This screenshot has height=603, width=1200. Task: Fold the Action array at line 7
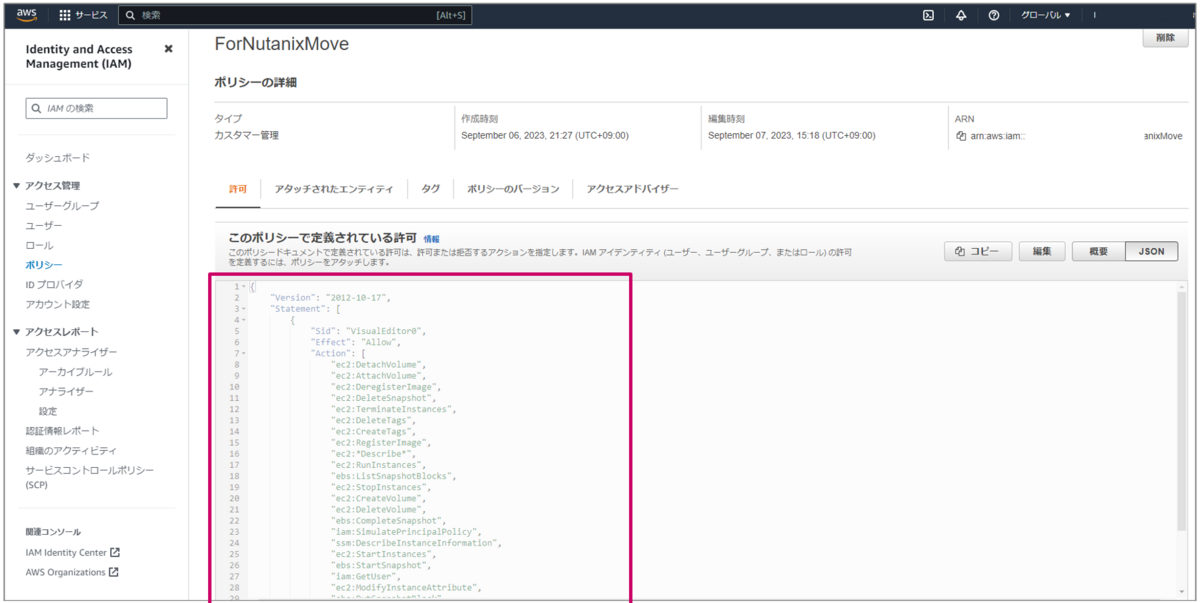pyautogui.click(x=244, y=353)
